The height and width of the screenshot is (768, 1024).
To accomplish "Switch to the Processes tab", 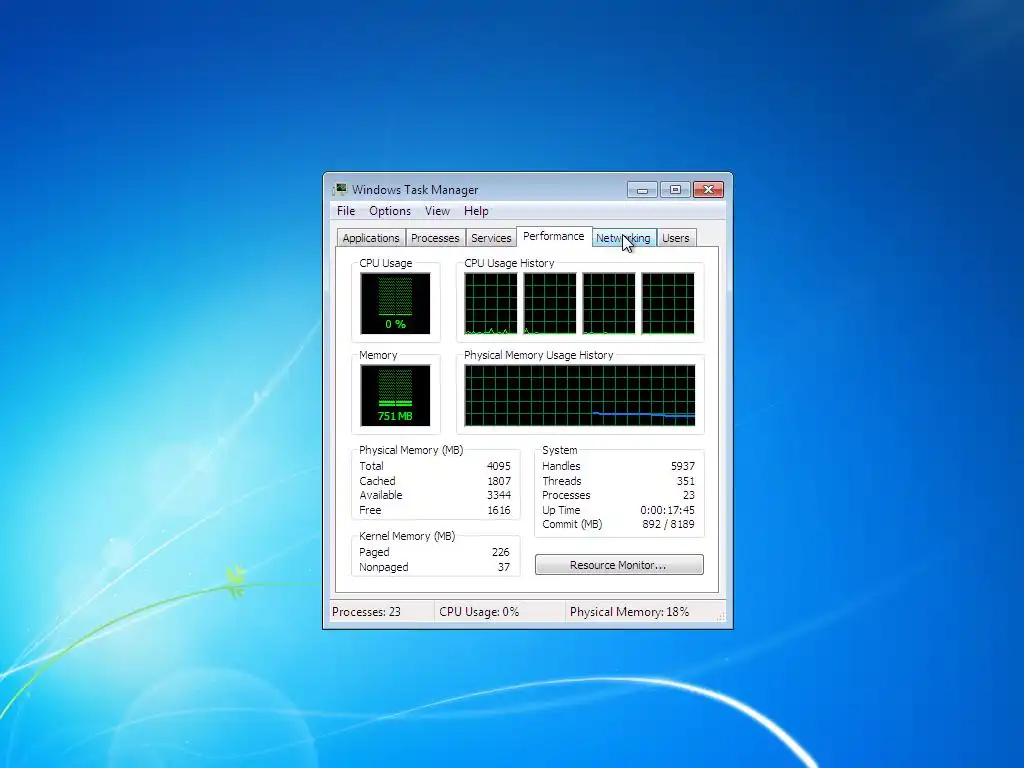I will pyautogui.click(x=435, y=238).
